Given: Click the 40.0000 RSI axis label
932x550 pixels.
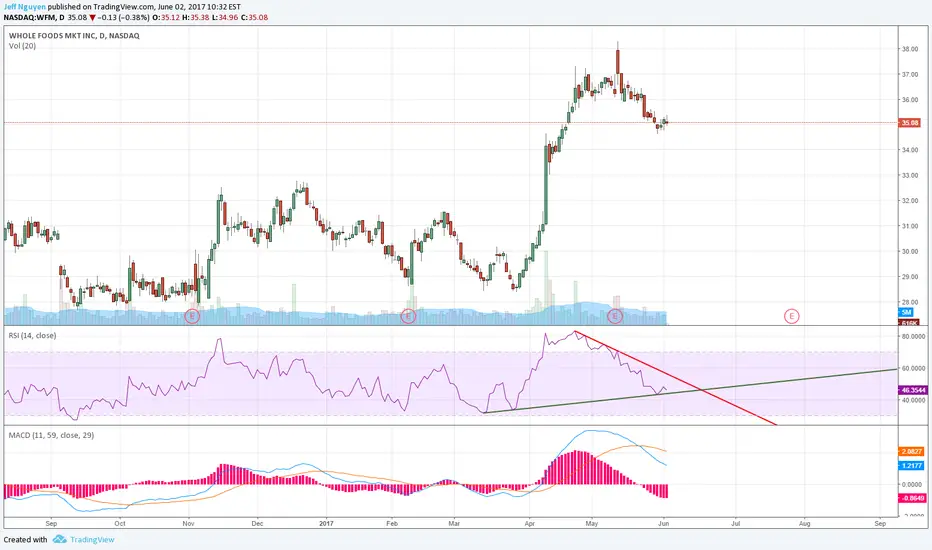Looking at the screenshot, I should 914,400.
